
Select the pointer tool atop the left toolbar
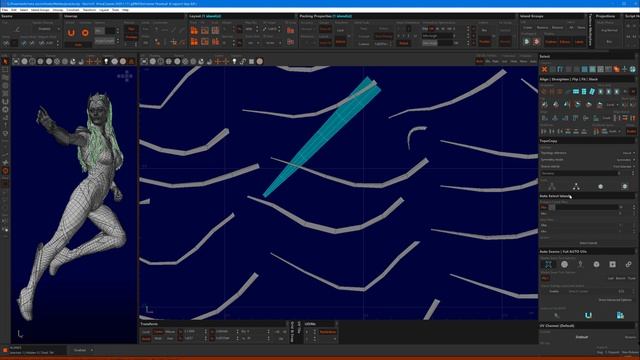[x=5, y=61]
